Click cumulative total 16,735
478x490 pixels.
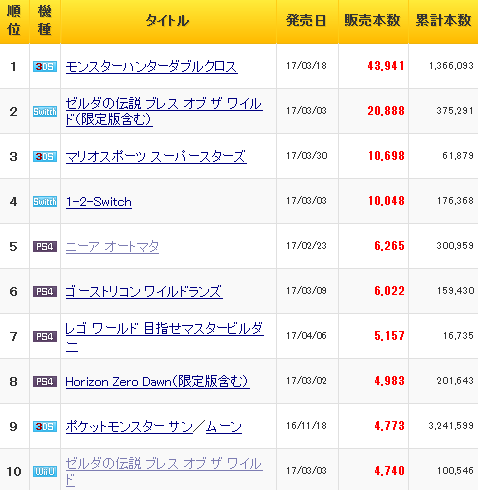458,336
